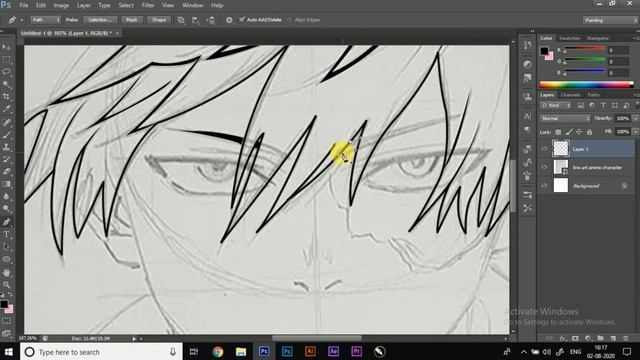Image resolution: width=640 pixels, height=360 pixels.
Task: Open the Filter menu
Action: point(148,5)
